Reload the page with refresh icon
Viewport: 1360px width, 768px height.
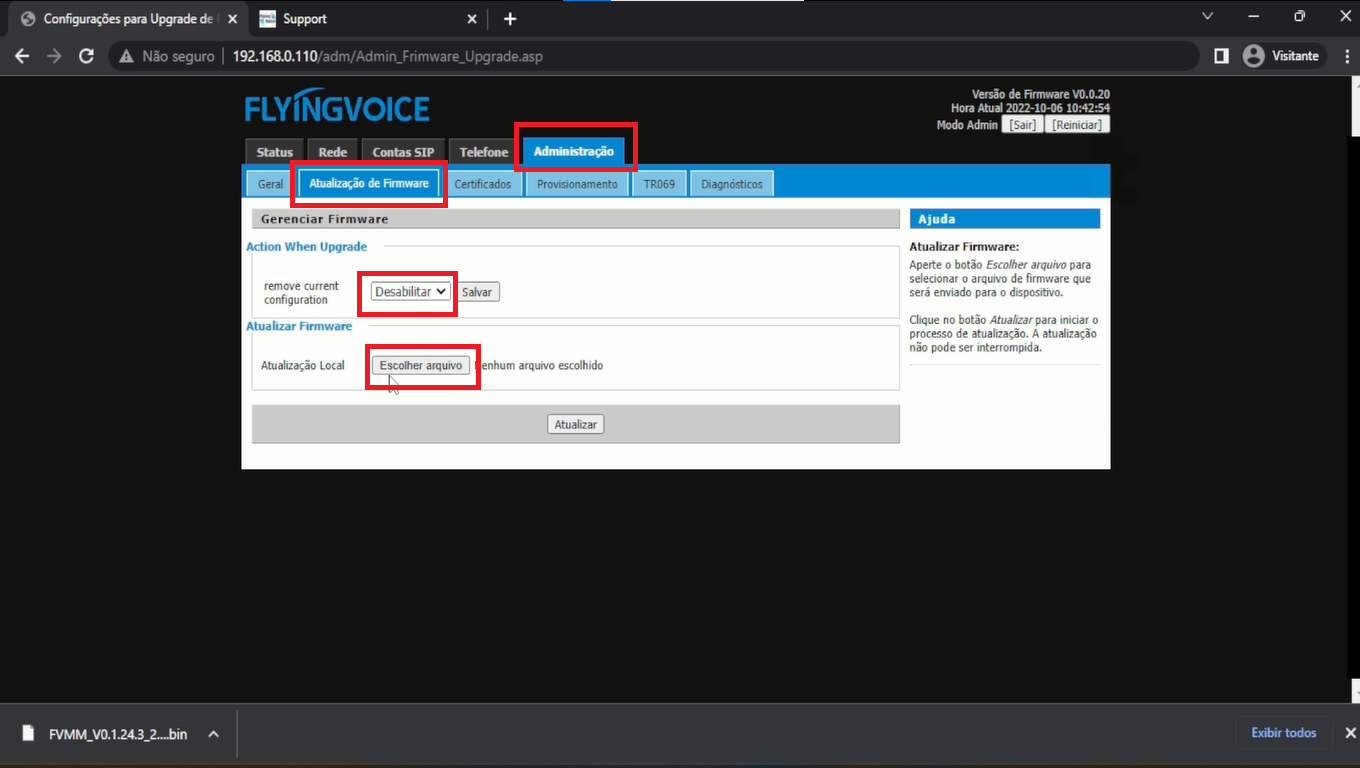87,56
